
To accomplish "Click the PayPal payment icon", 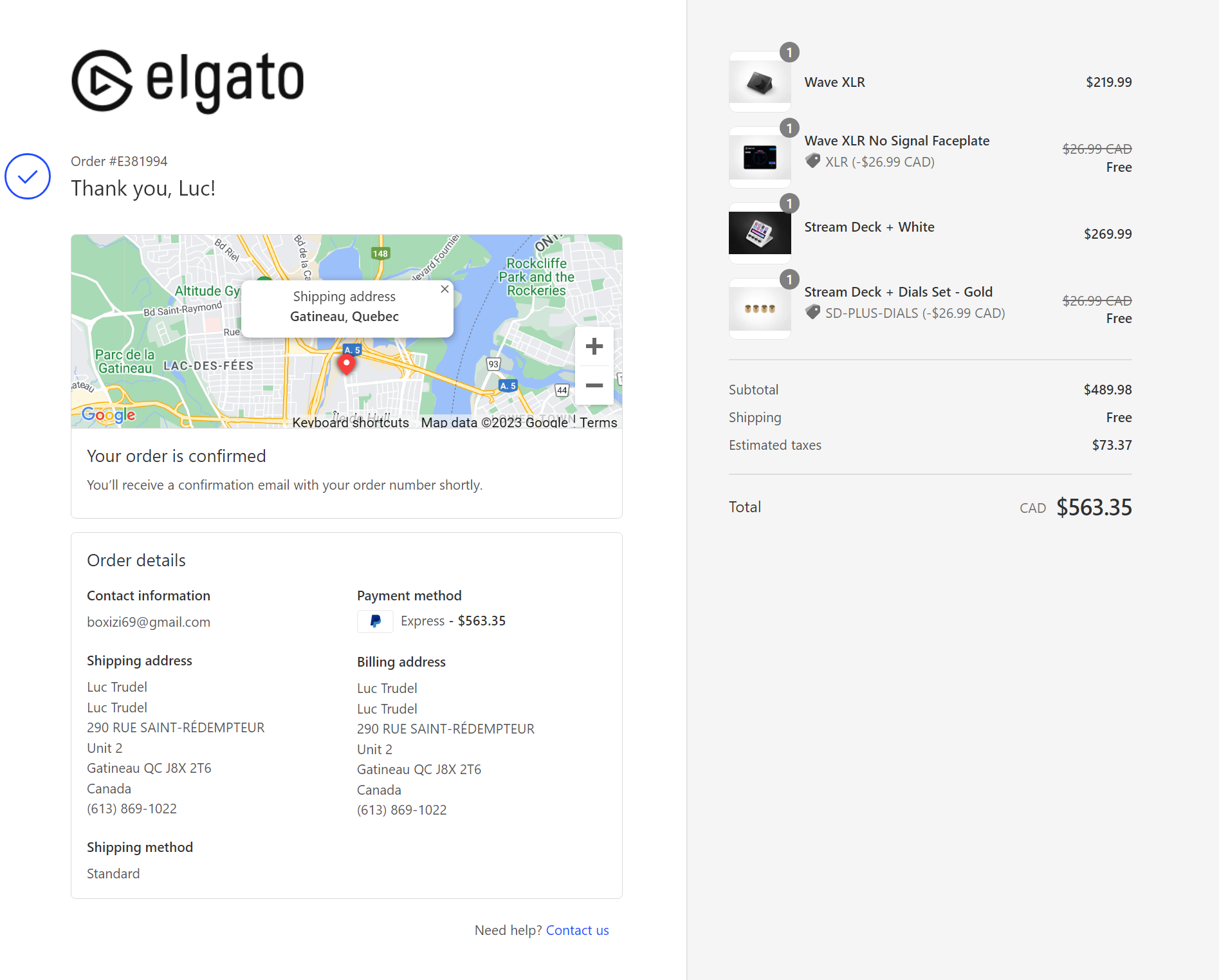I will pyautogui.click(x=375, y=621).
